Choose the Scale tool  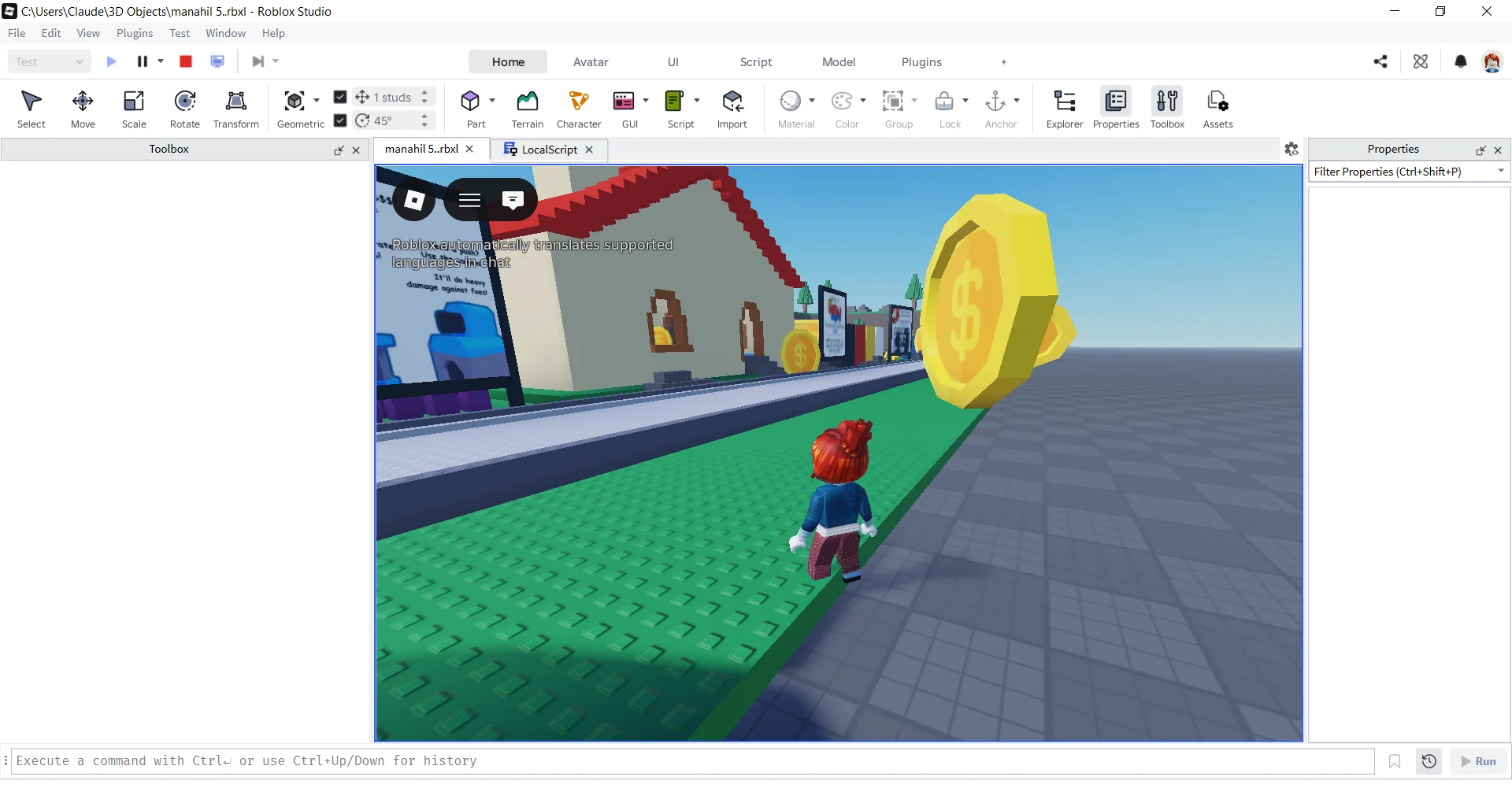[134, 109]
